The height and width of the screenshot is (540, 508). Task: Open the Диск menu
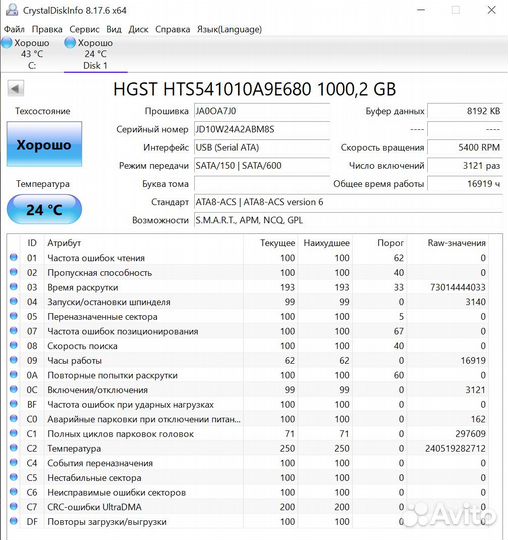tap(138, 29)
